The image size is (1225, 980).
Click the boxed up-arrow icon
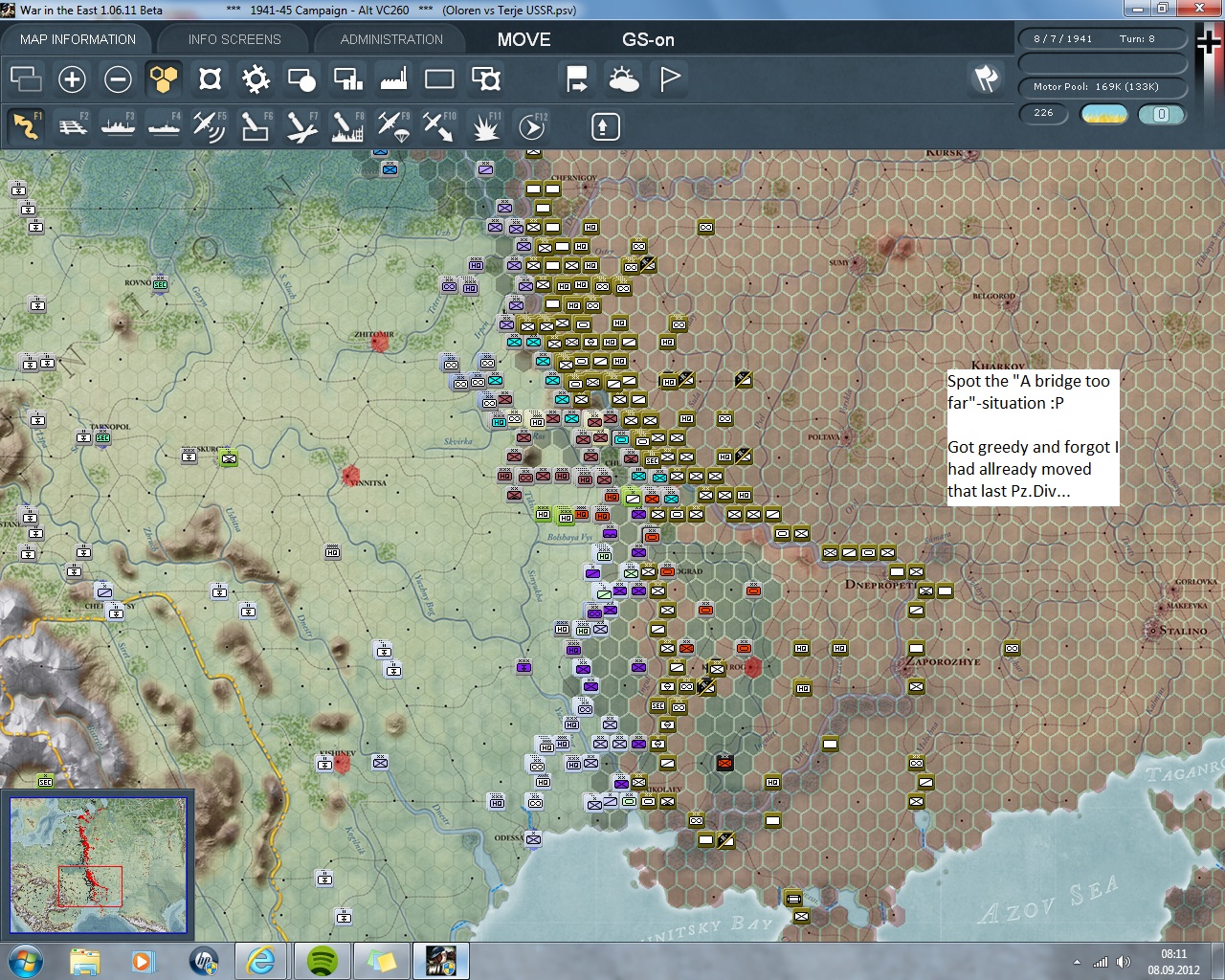click(605, 126)
